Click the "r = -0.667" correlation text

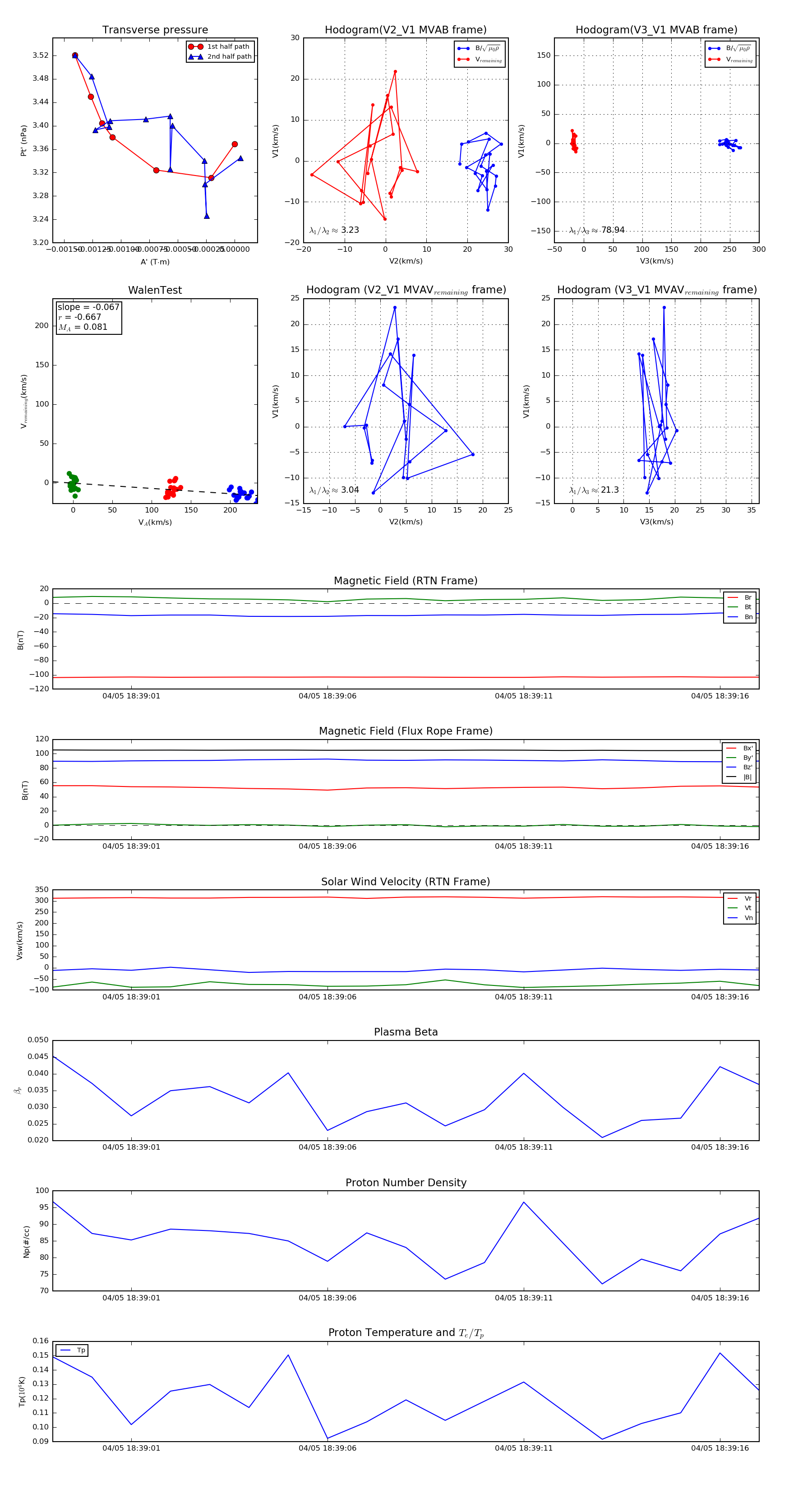[80, 317]
